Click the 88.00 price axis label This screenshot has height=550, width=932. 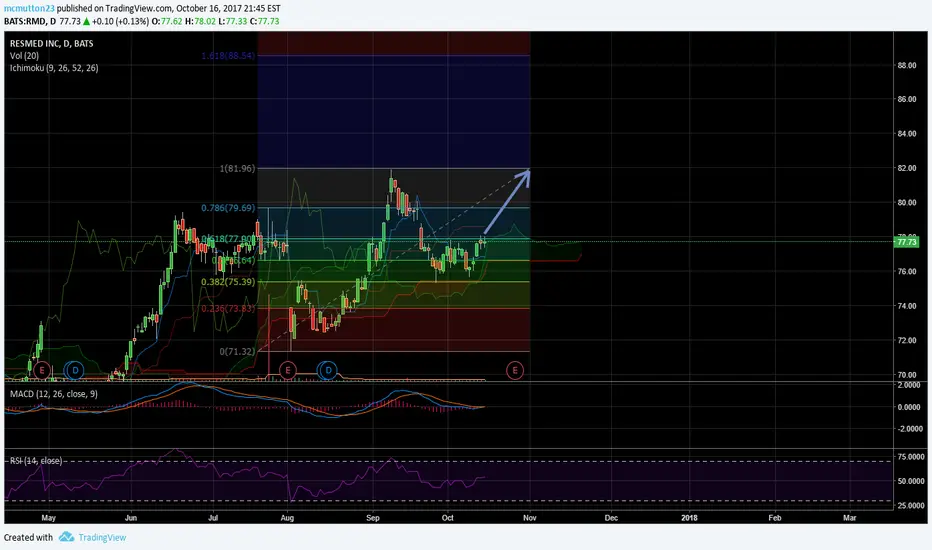(x=906, y=65)
